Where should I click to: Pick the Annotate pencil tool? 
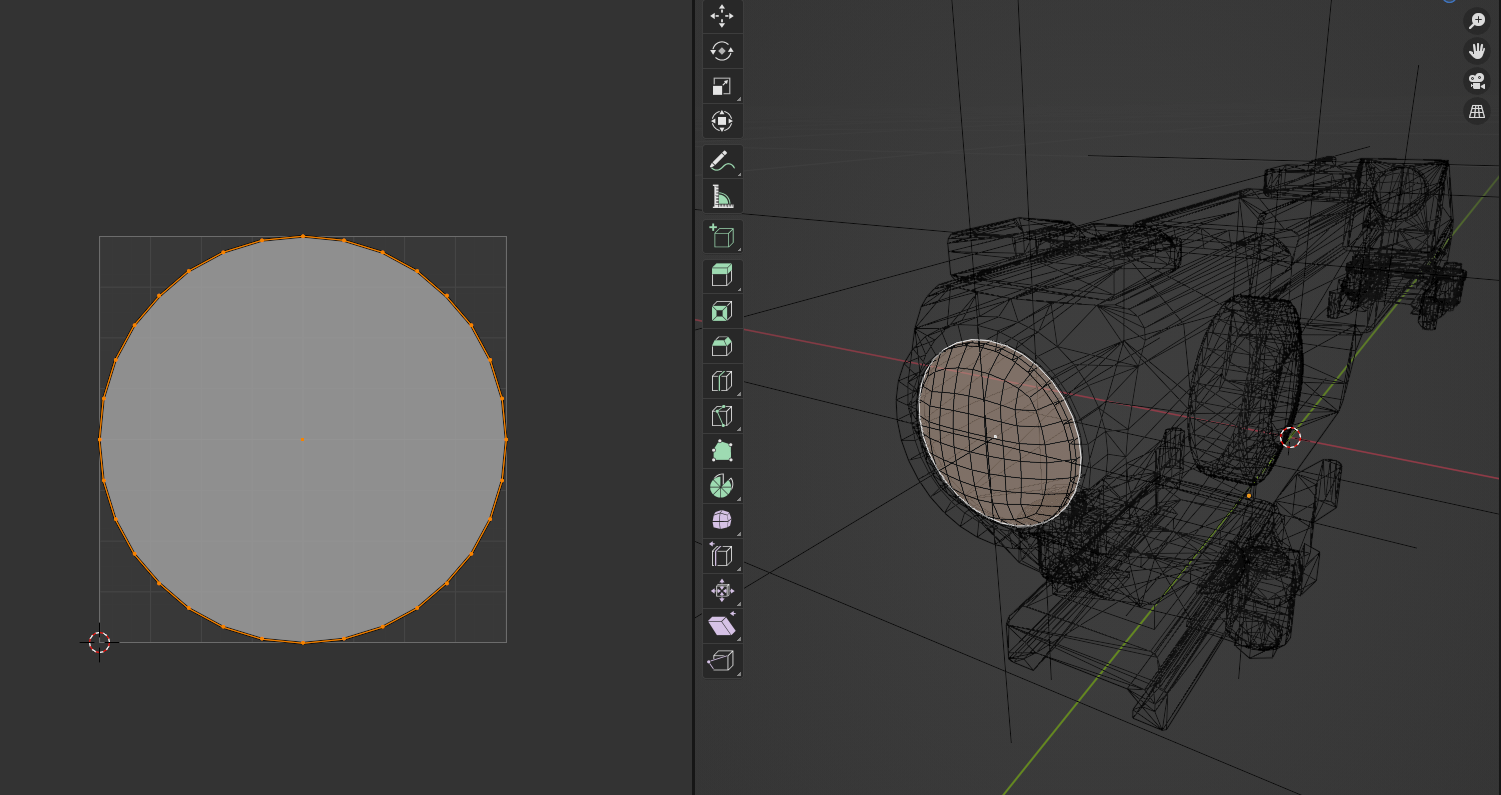pos(722,161)
